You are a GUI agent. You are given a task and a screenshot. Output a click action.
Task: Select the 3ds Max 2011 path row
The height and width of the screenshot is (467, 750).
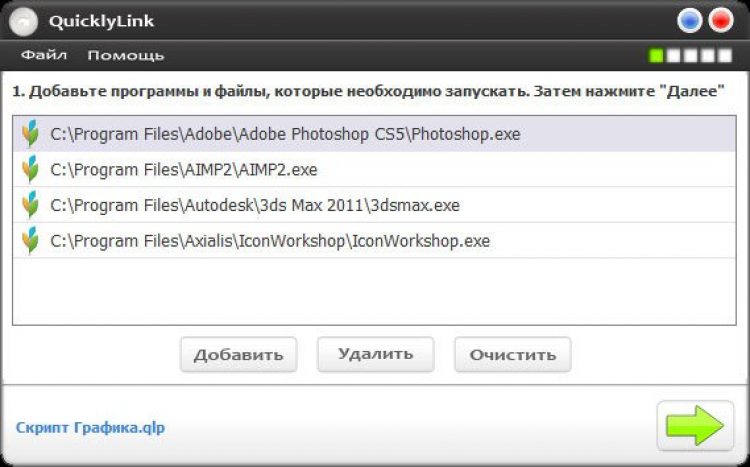[255, 205]
